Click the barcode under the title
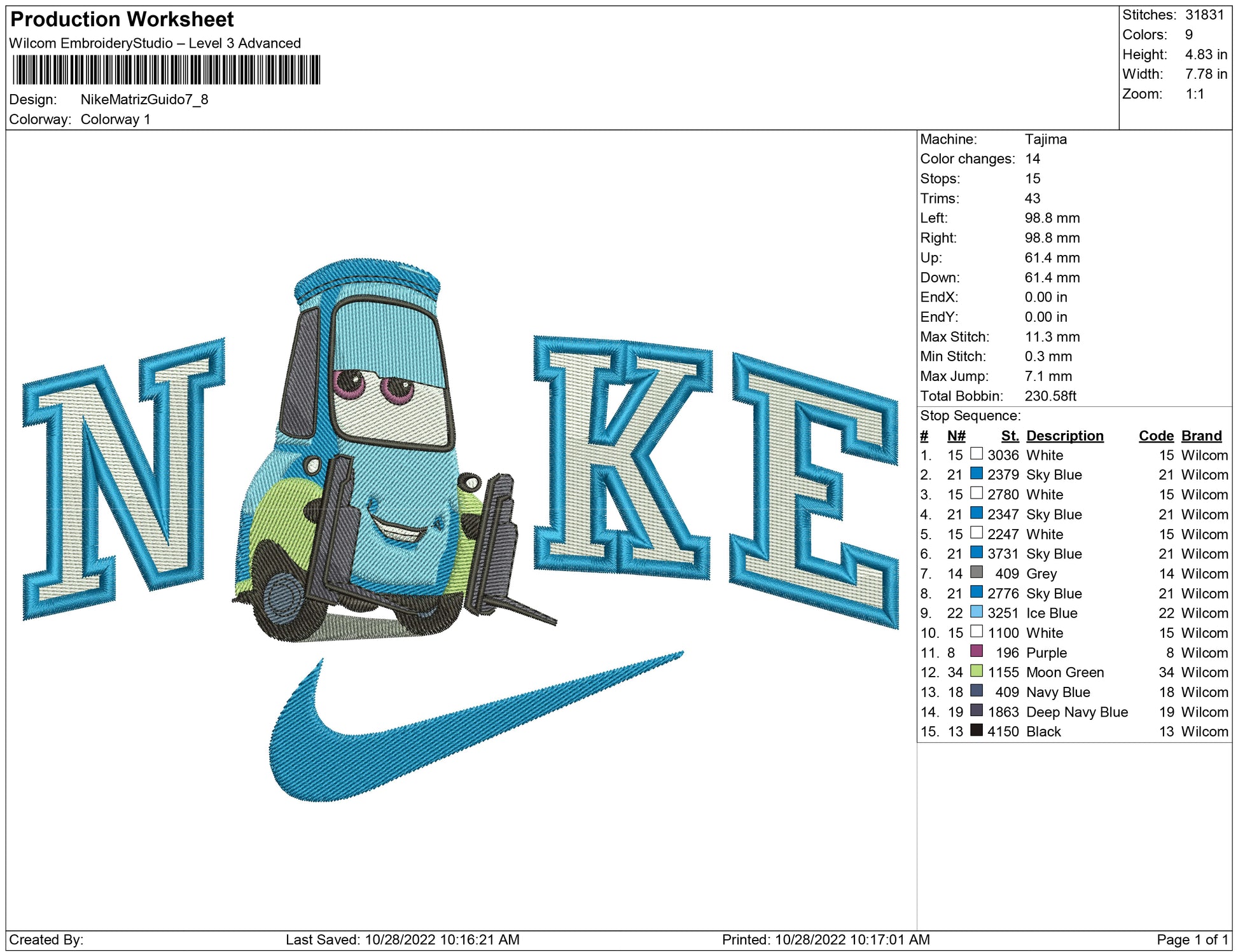Viewport: 1238px width, 952px height. click(166, 70)
